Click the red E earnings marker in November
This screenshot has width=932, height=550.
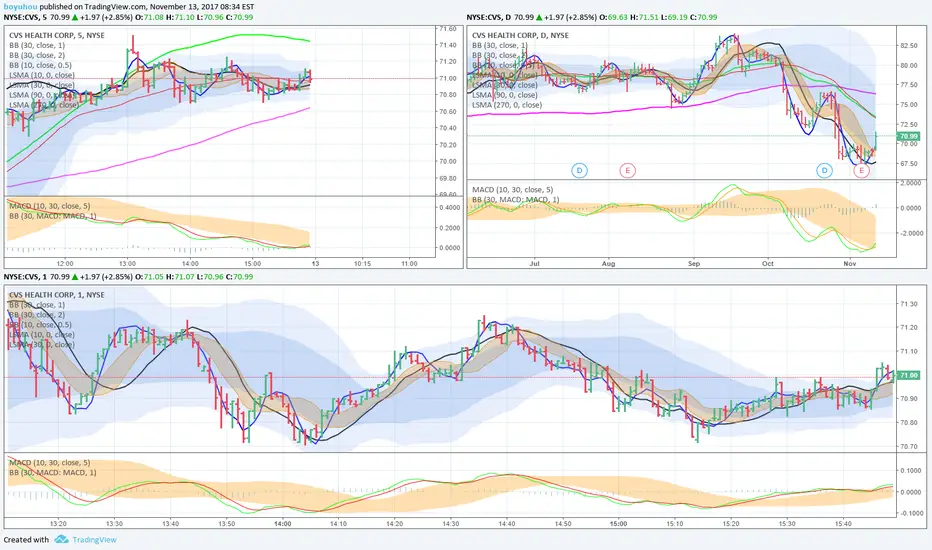click(861, 171)
